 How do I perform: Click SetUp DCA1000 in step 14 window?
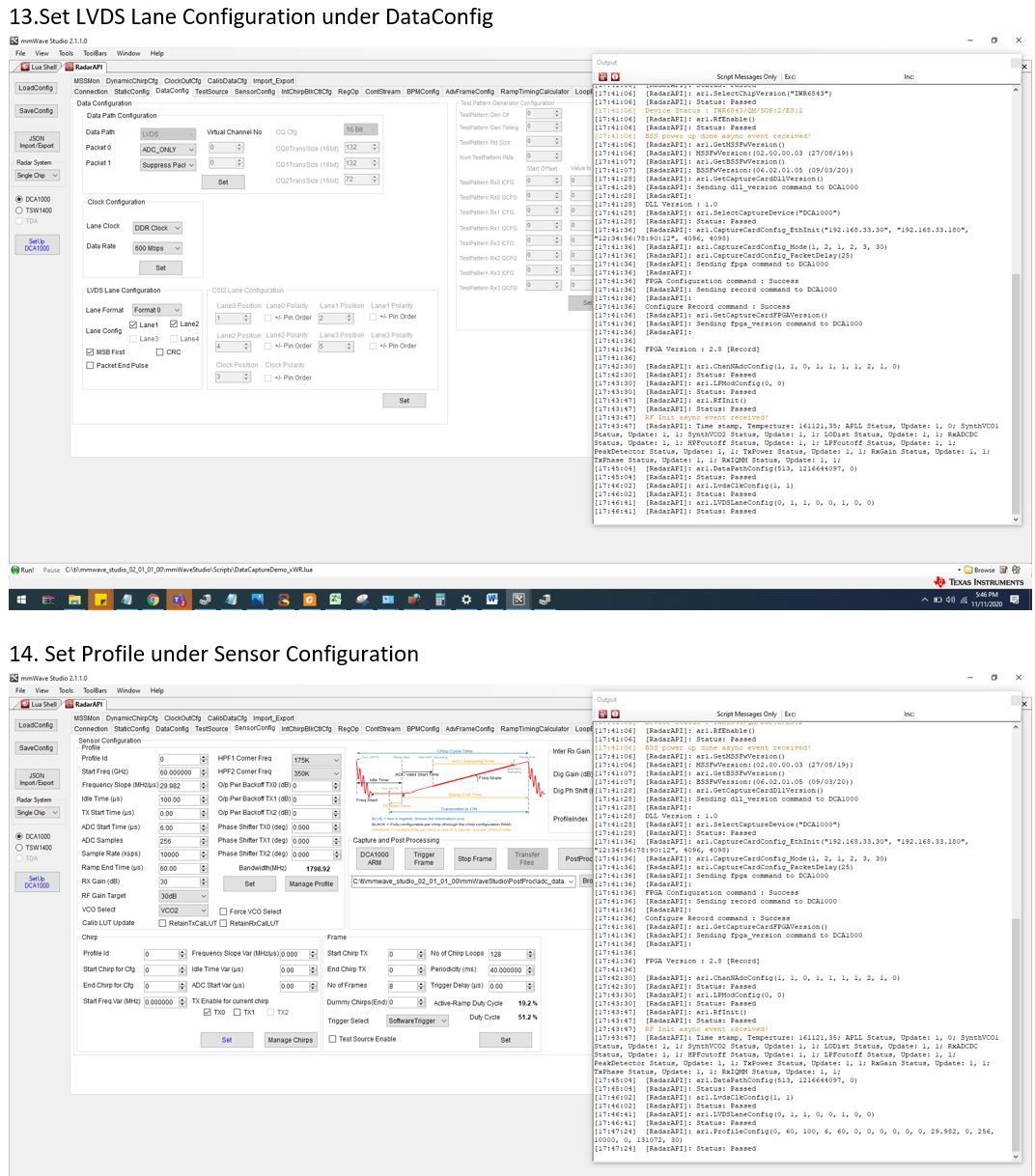37,882
